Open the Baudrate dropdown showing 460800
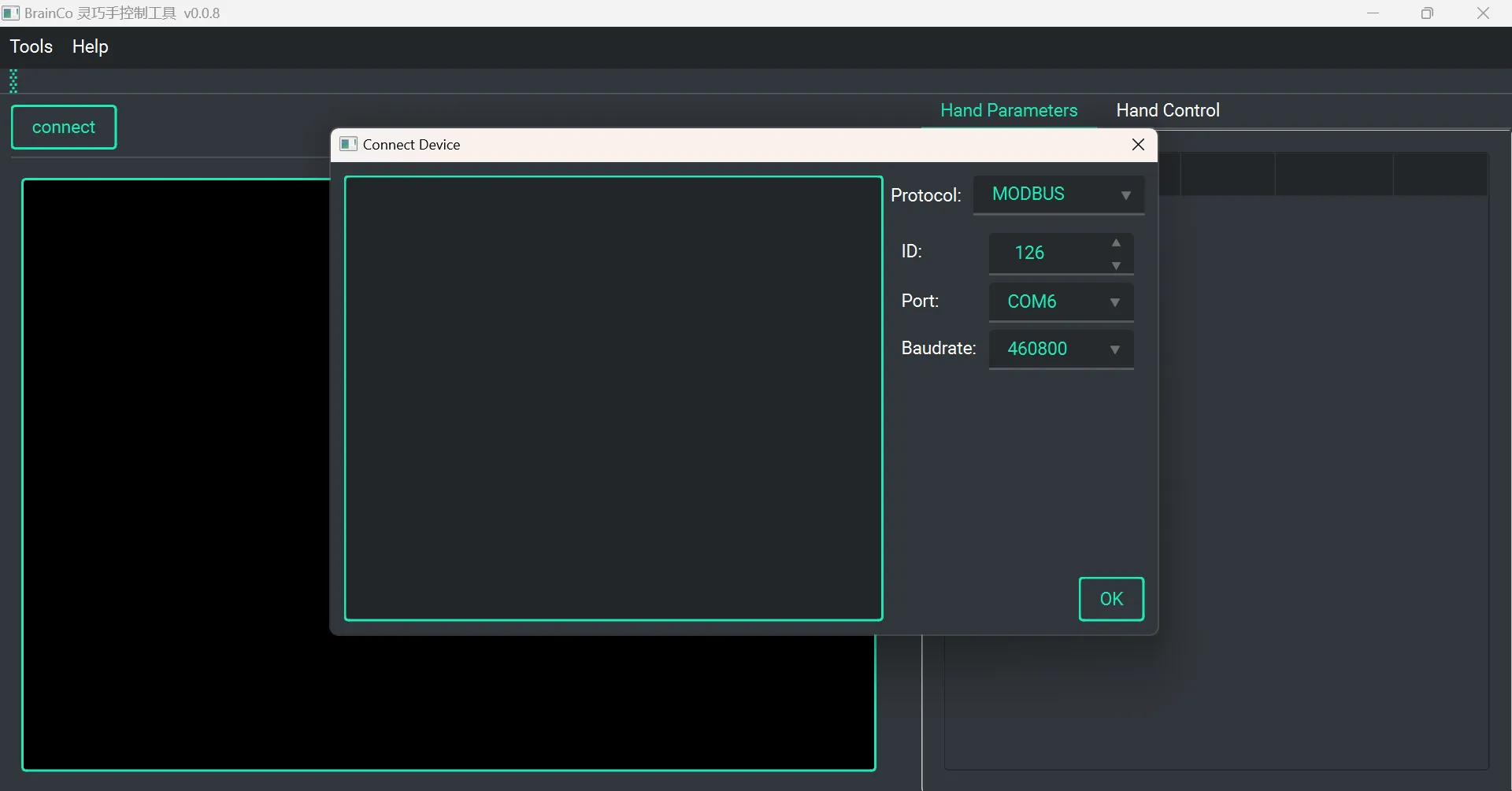The width and height of the screenshot is (1512, 791). point(1060,349)
